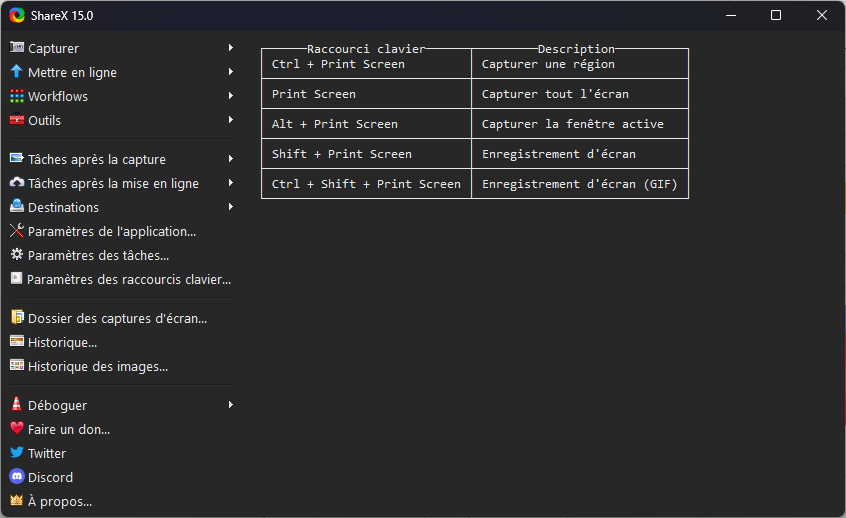Click the Déboguer traffic cone icon

(17, 404)
